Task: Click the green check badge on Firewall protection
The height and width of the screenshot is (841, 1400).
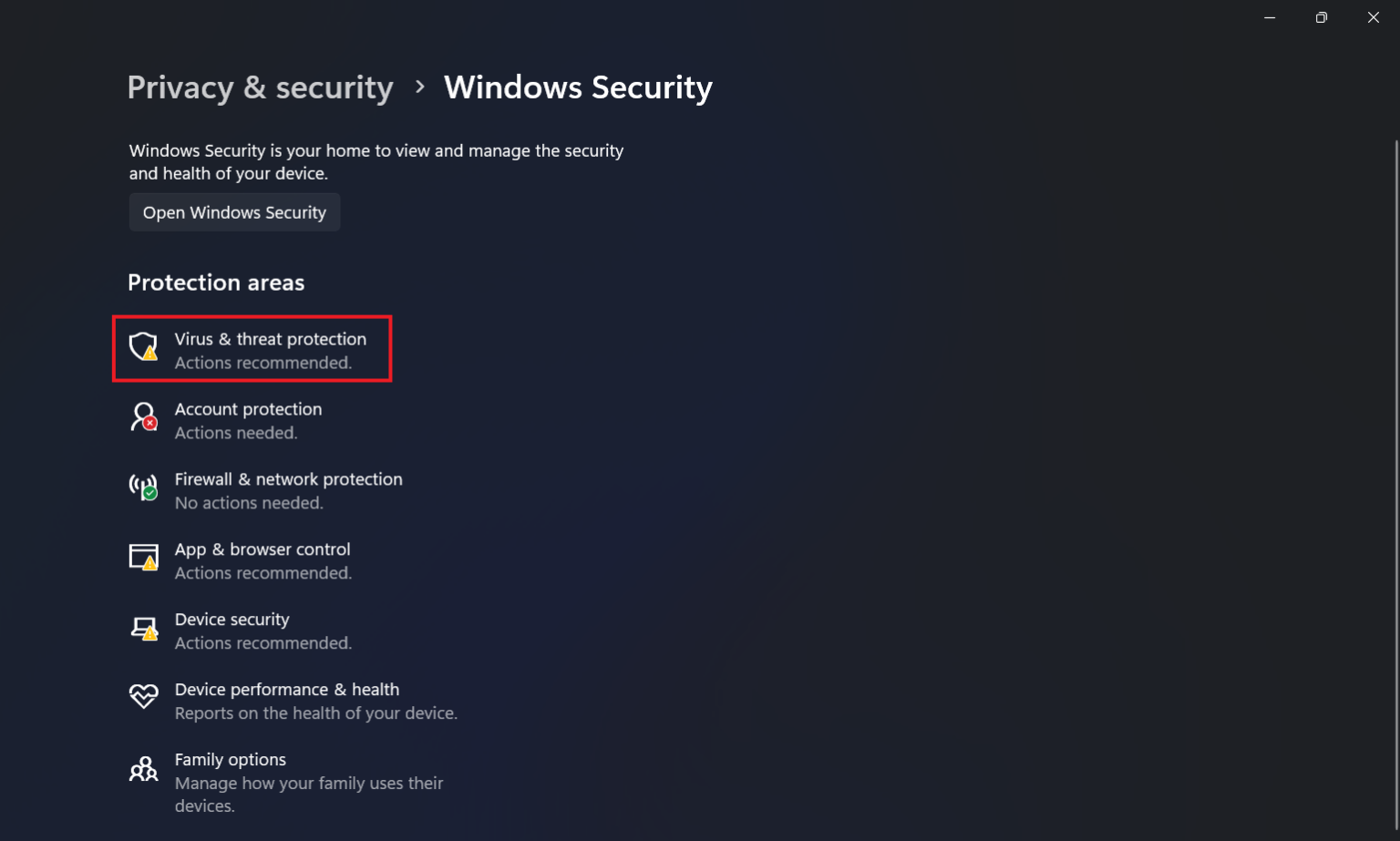Action: point(151,495)
